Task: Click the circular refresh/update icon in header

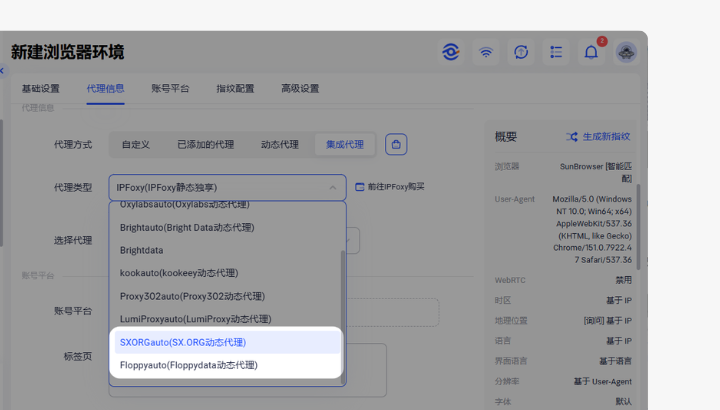Action: click(x=521, y=52)
